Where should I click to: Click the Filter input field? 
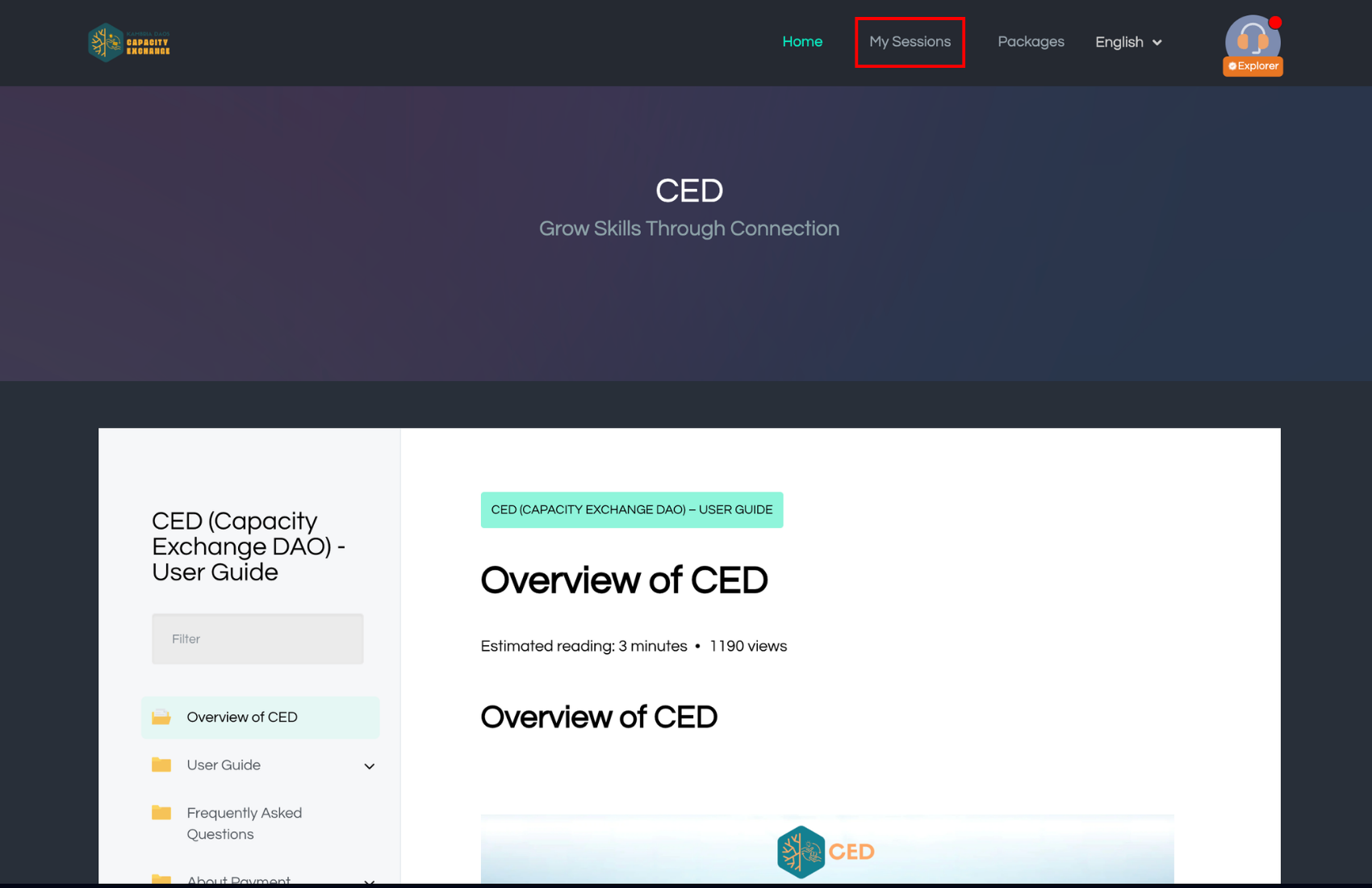pos(257,639)
